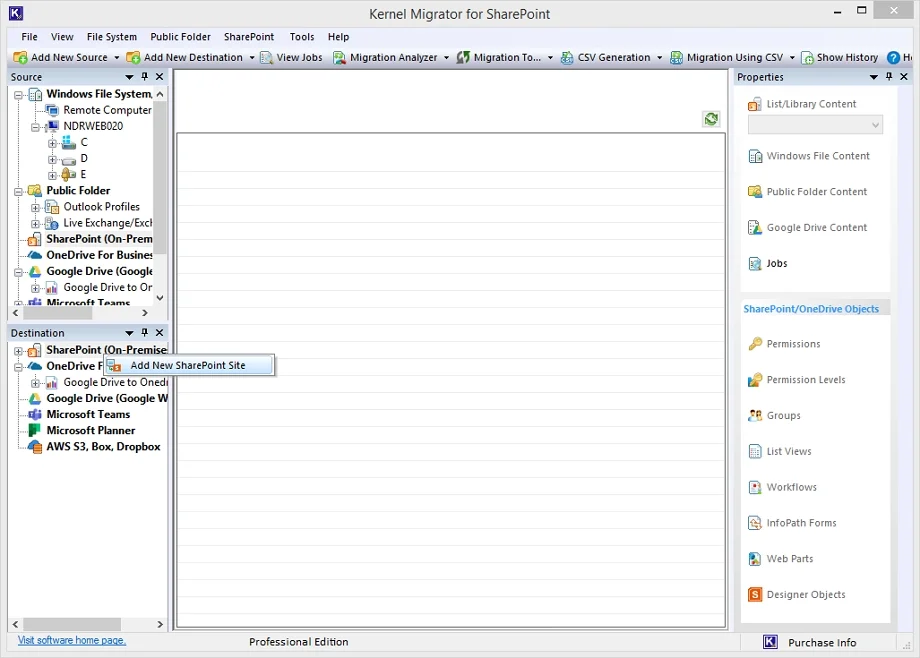Select AWS S3, Box, Dropbox destination
This screenshot has height=658, width=920.
103,447
